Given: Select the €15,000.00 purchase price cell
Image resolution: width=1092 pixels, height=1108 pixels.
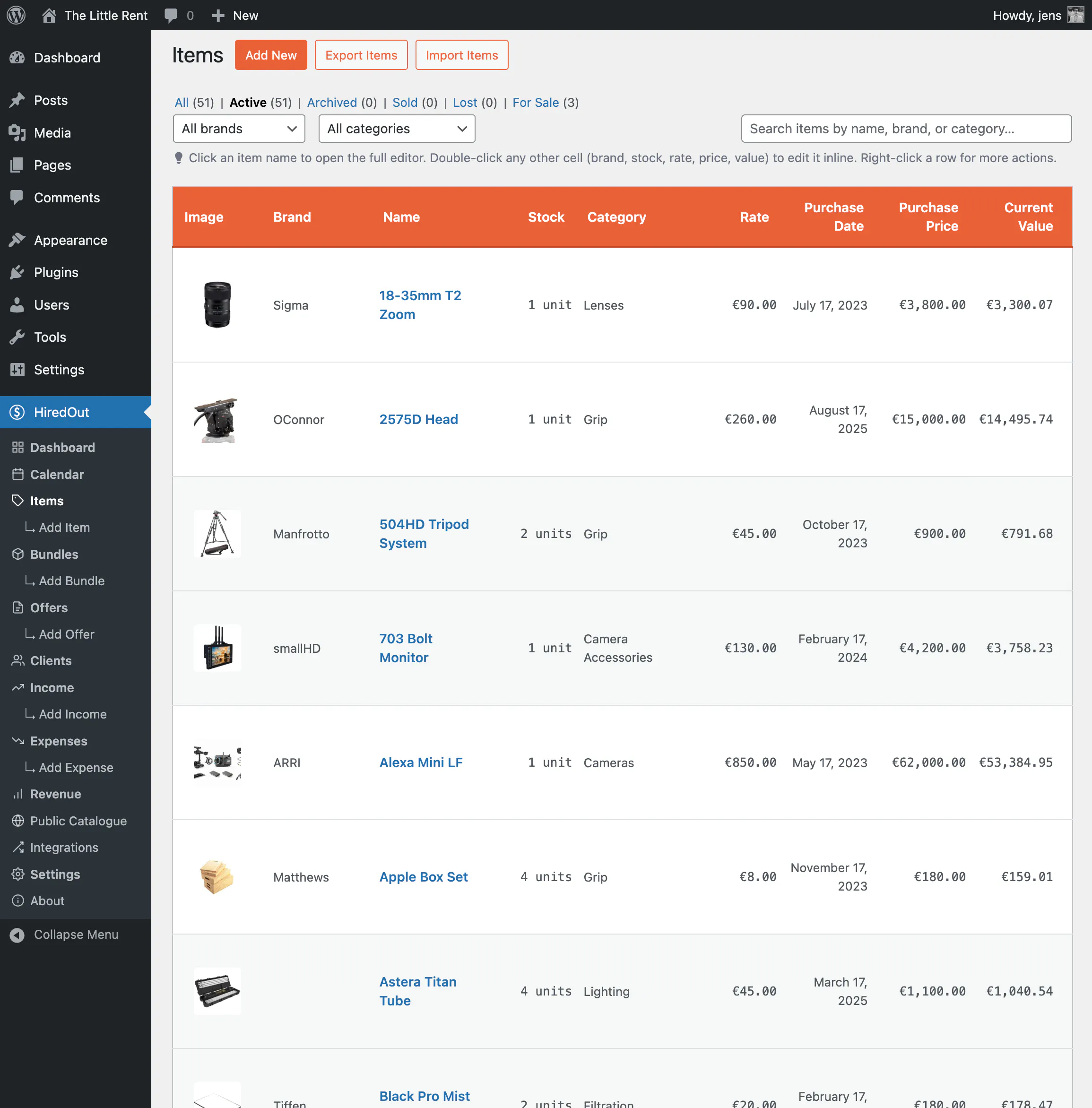Looking at the screenshot, I should pyautogui.click(x=928, y=419).
